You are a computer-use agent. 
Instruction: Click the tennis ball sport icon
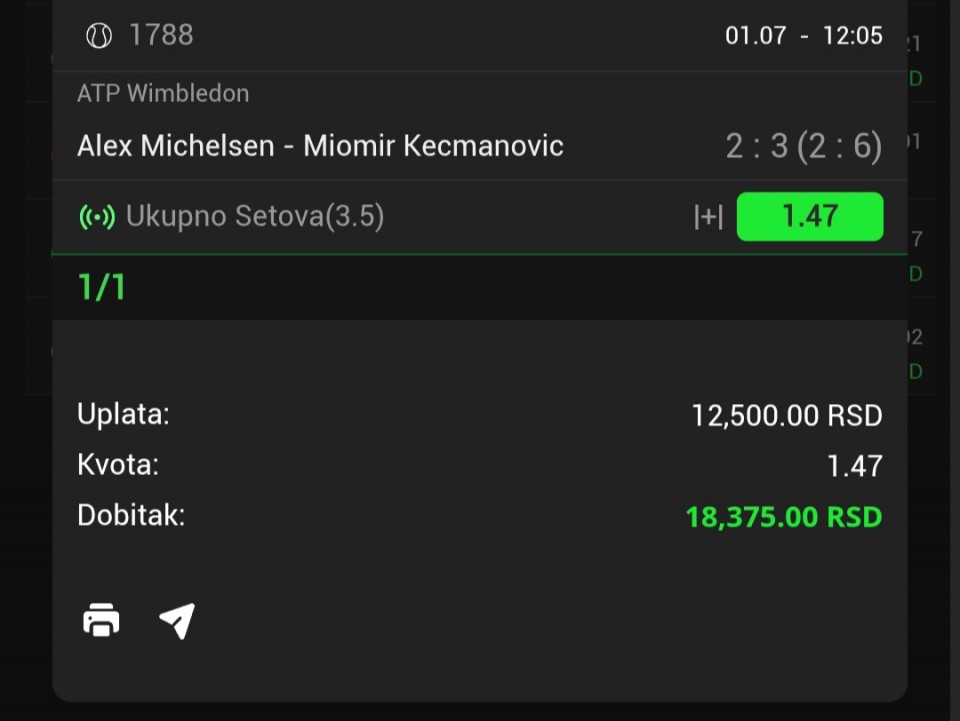point(99,35)
